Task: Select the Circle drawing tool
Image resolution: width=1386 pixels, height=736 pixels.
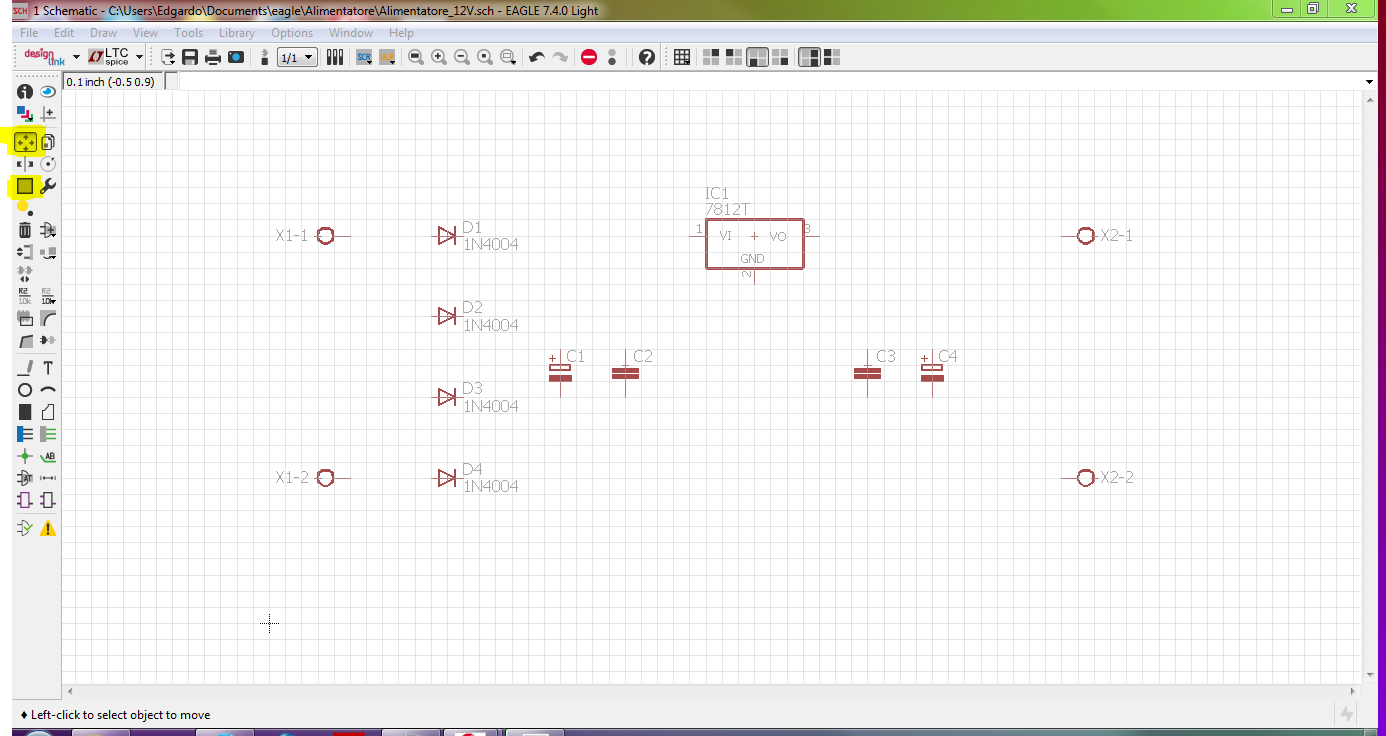Action: [x=25, y=390]
